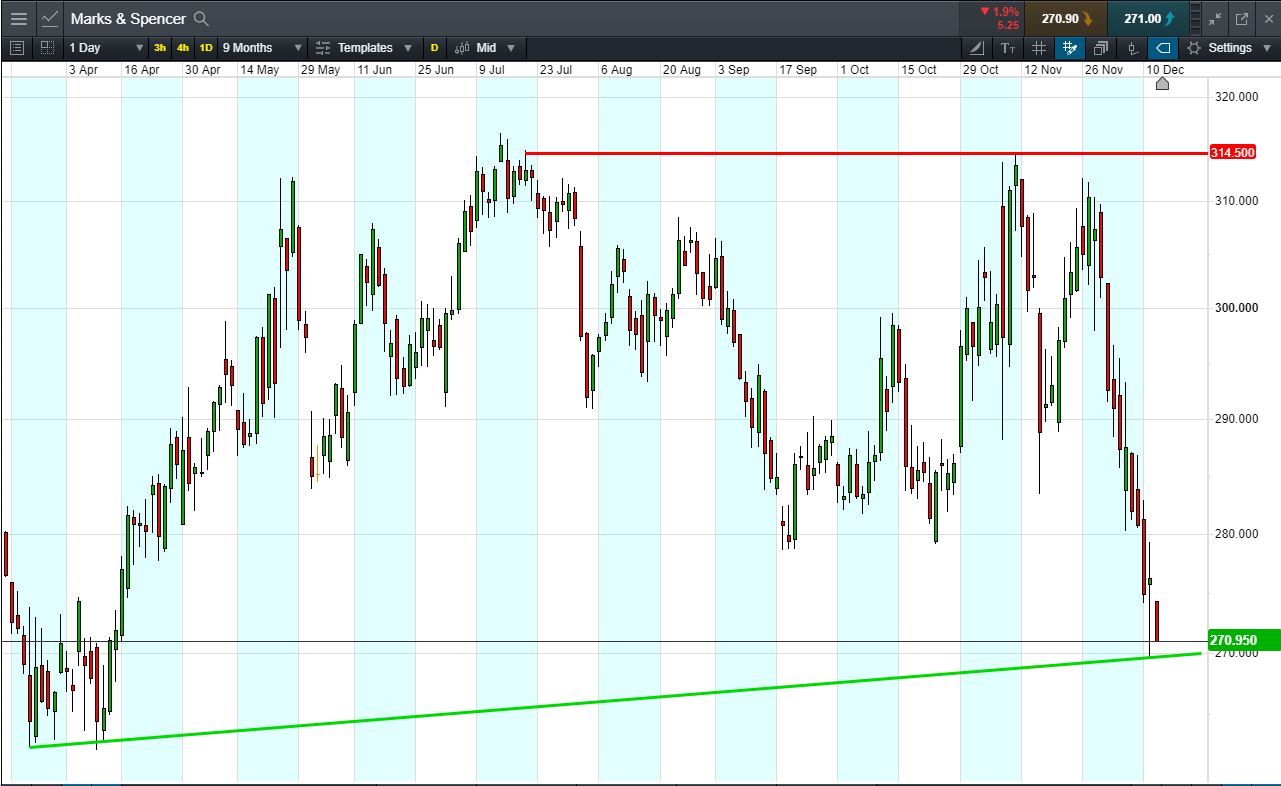The height and width of the screenshot is (786, 1281).
Task: Click the 3 Apr date label
Action: point(83,70)
